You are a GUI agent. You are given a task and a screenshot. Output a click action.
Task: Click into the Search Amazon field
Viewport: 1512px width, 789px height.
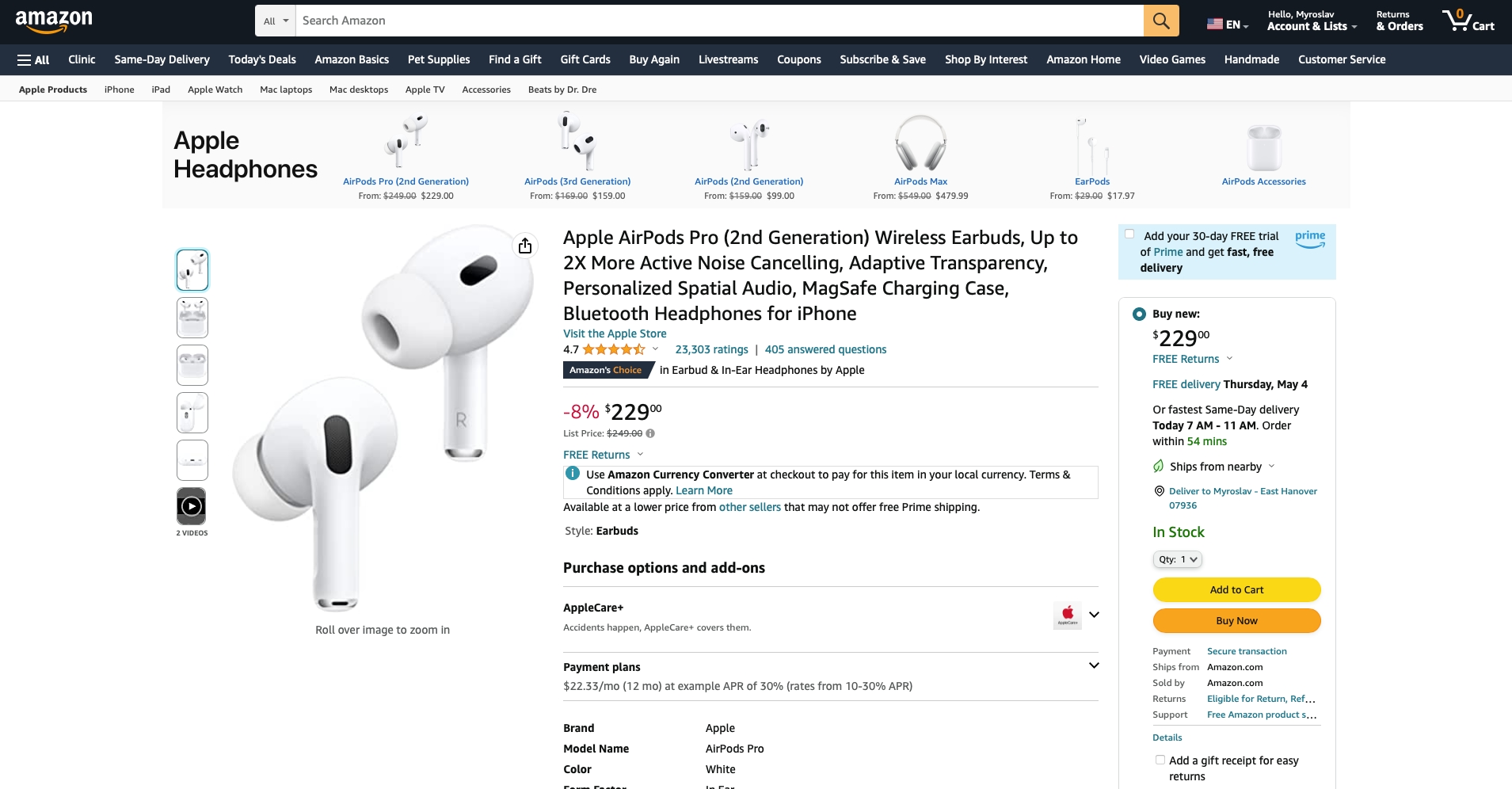719,21
